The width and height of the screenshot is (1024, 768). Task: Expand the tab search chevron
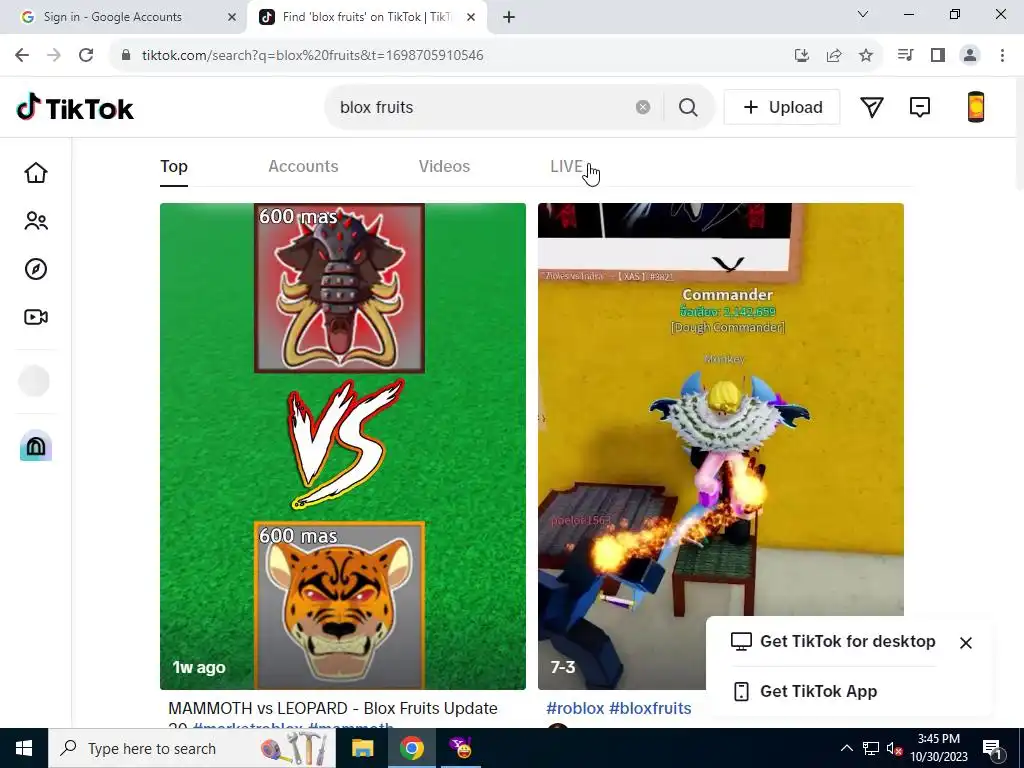click(863, 14)
